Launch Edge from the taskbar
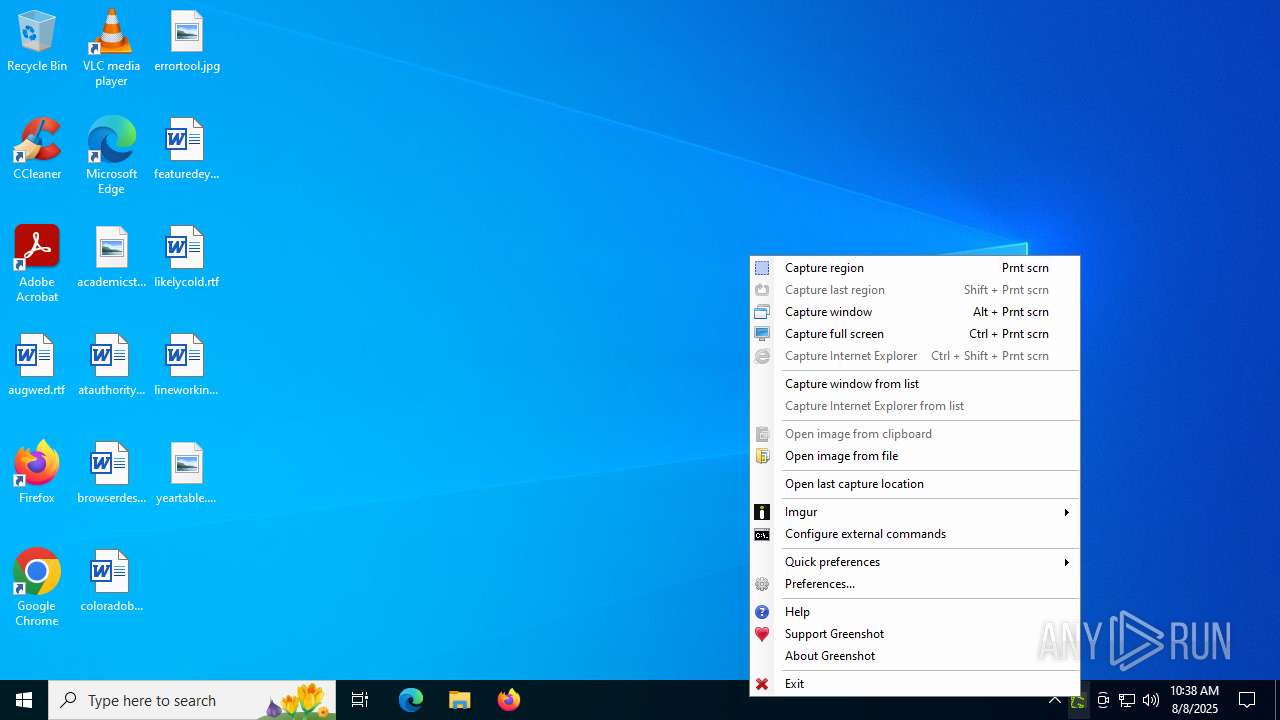Image resolution: width=1280 pixels, height=720 pixels. [411, 700]
